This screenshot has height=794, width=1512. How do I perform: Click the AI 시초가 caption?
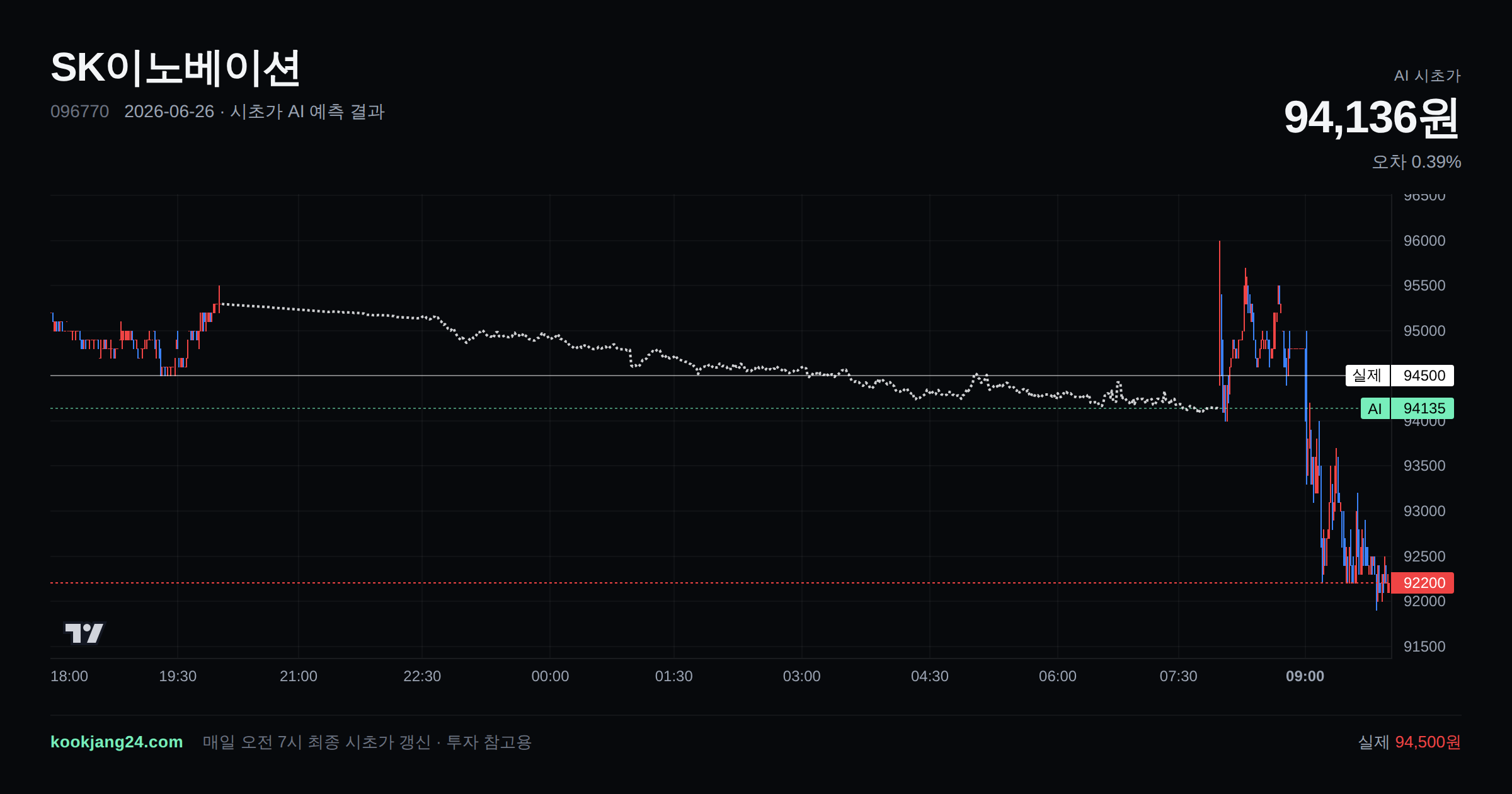point(1427,76)
